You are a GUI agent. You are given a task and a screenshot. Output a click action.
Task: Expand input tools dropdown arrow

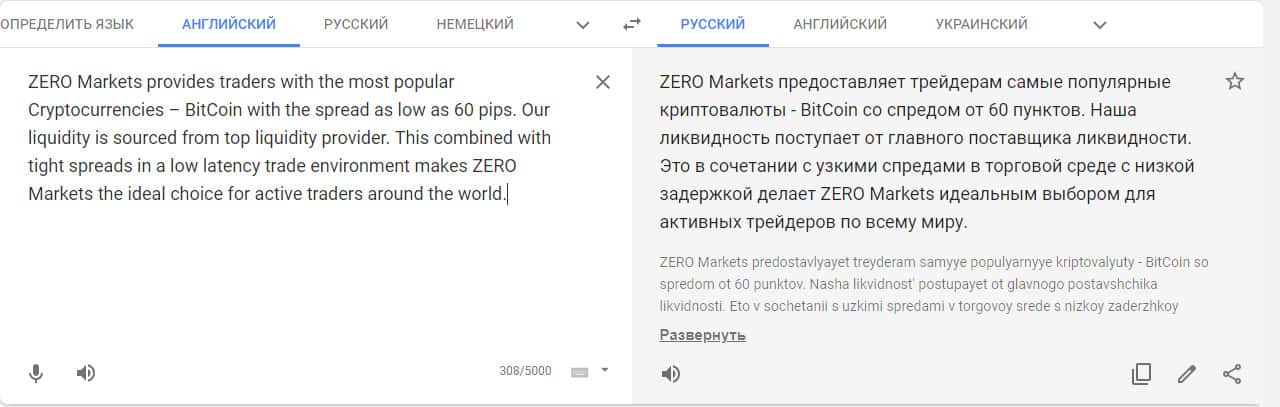(604, 370)
